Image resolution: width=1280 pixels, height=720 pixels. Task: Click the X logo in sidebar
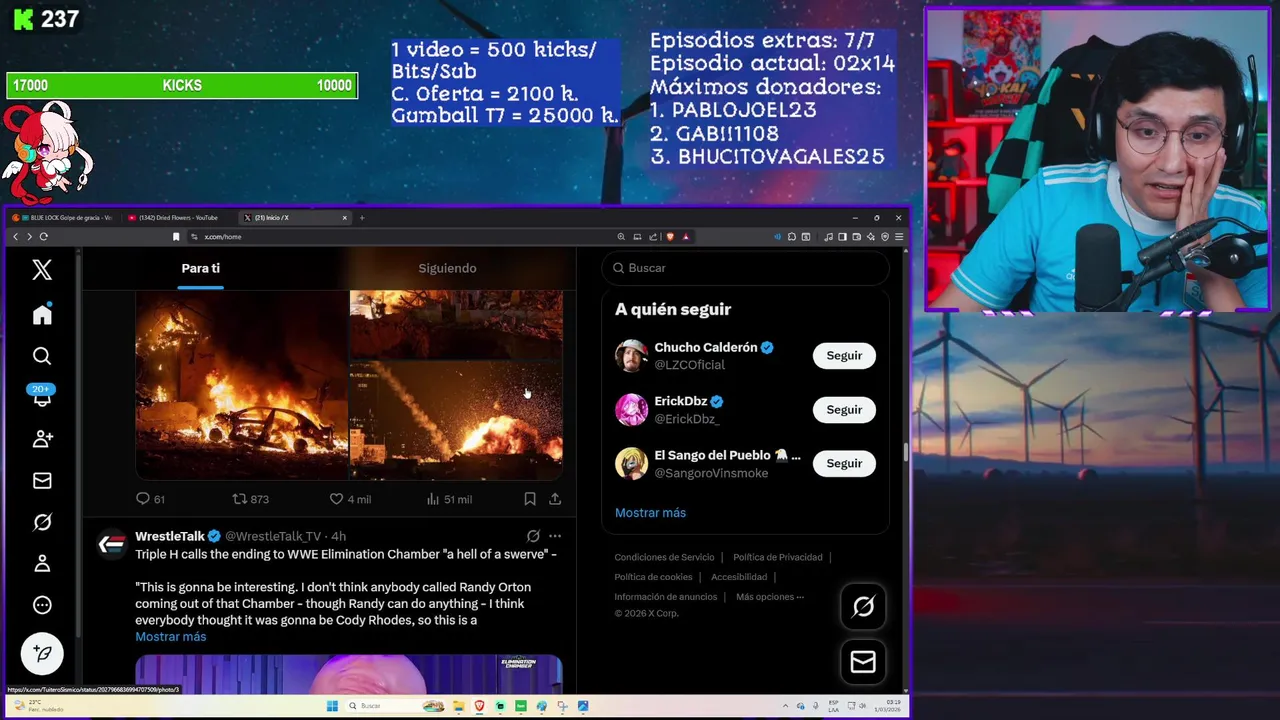pyautogui.click(x=42, y=269)
